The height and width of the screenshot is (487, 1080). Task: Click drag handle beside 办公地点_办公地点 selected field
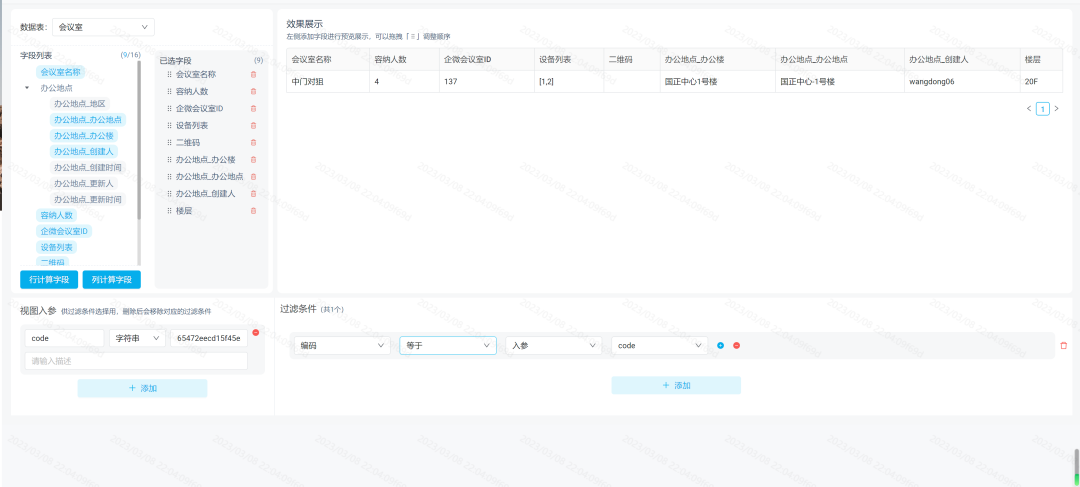pos(169,177)
